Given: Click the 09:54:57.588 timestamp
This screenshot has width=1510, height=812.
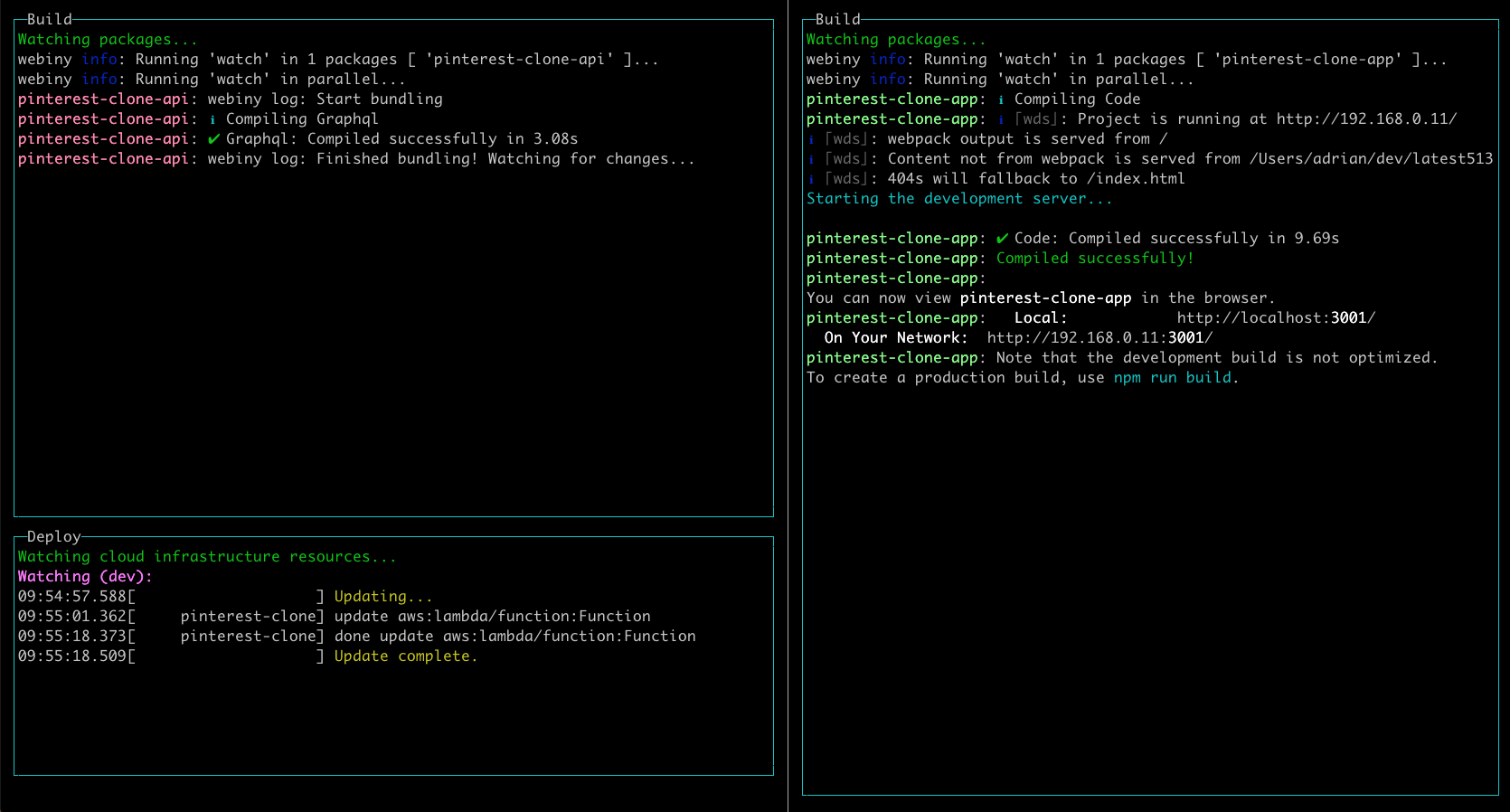Looking at the screenshot, I should tap(72, 596).
